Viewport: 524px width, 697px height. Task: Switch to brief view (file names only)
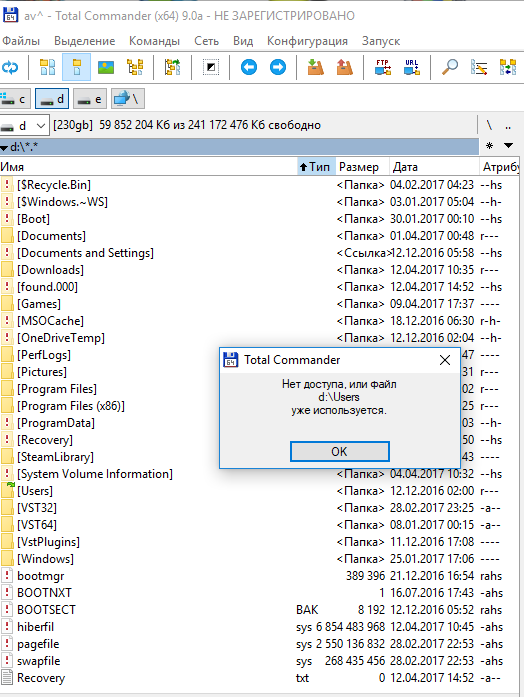click(x=48, y=68)
